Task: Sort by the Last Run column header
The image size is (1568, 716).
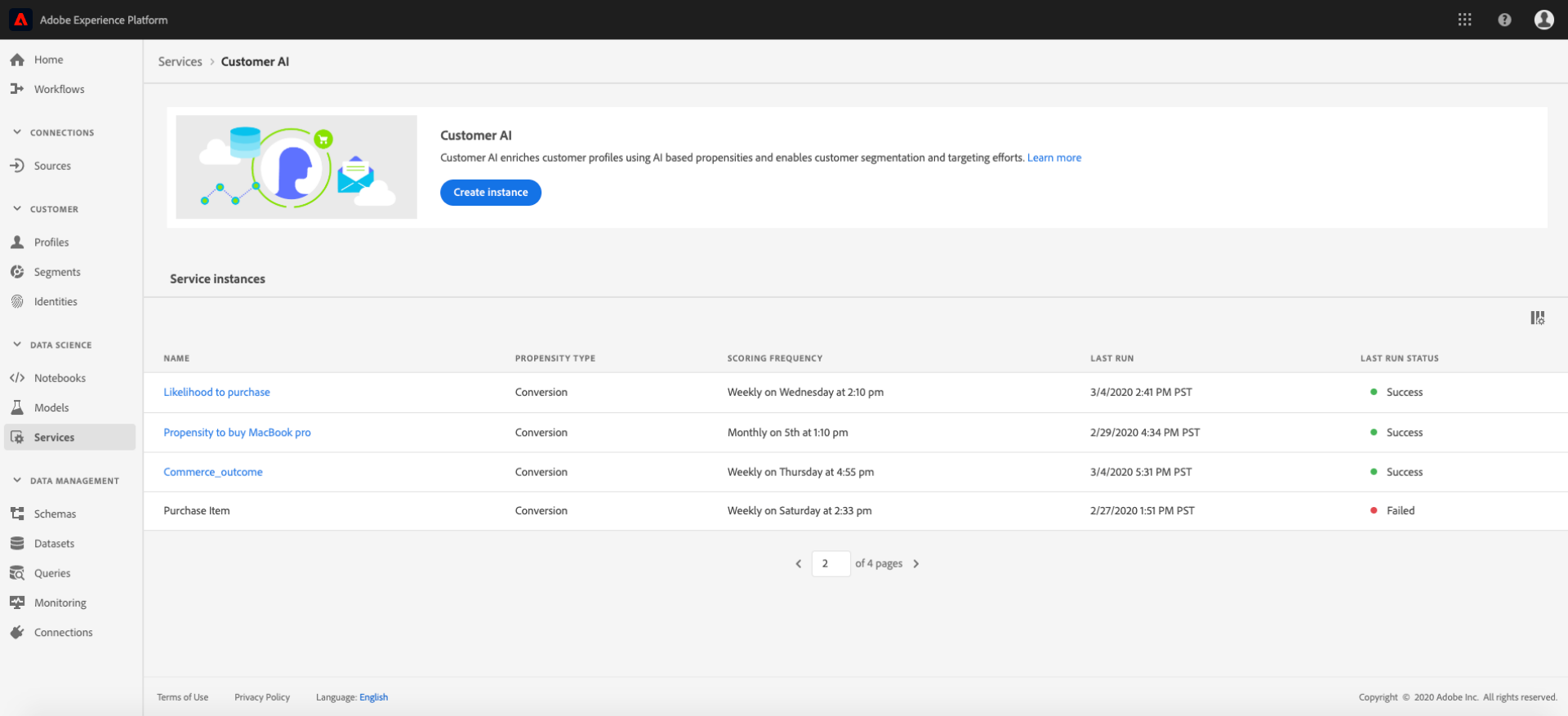Action: (1111, 358)
